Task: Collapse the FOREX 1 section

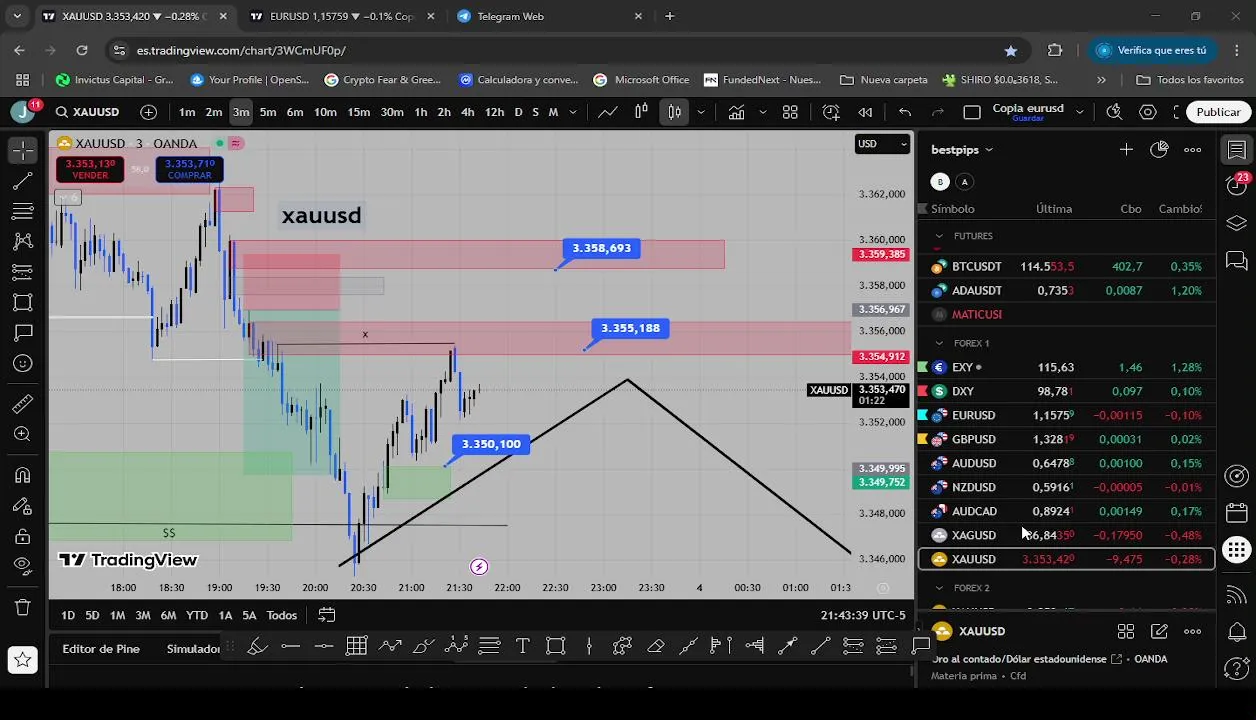Action: click(x=938, y=343)
